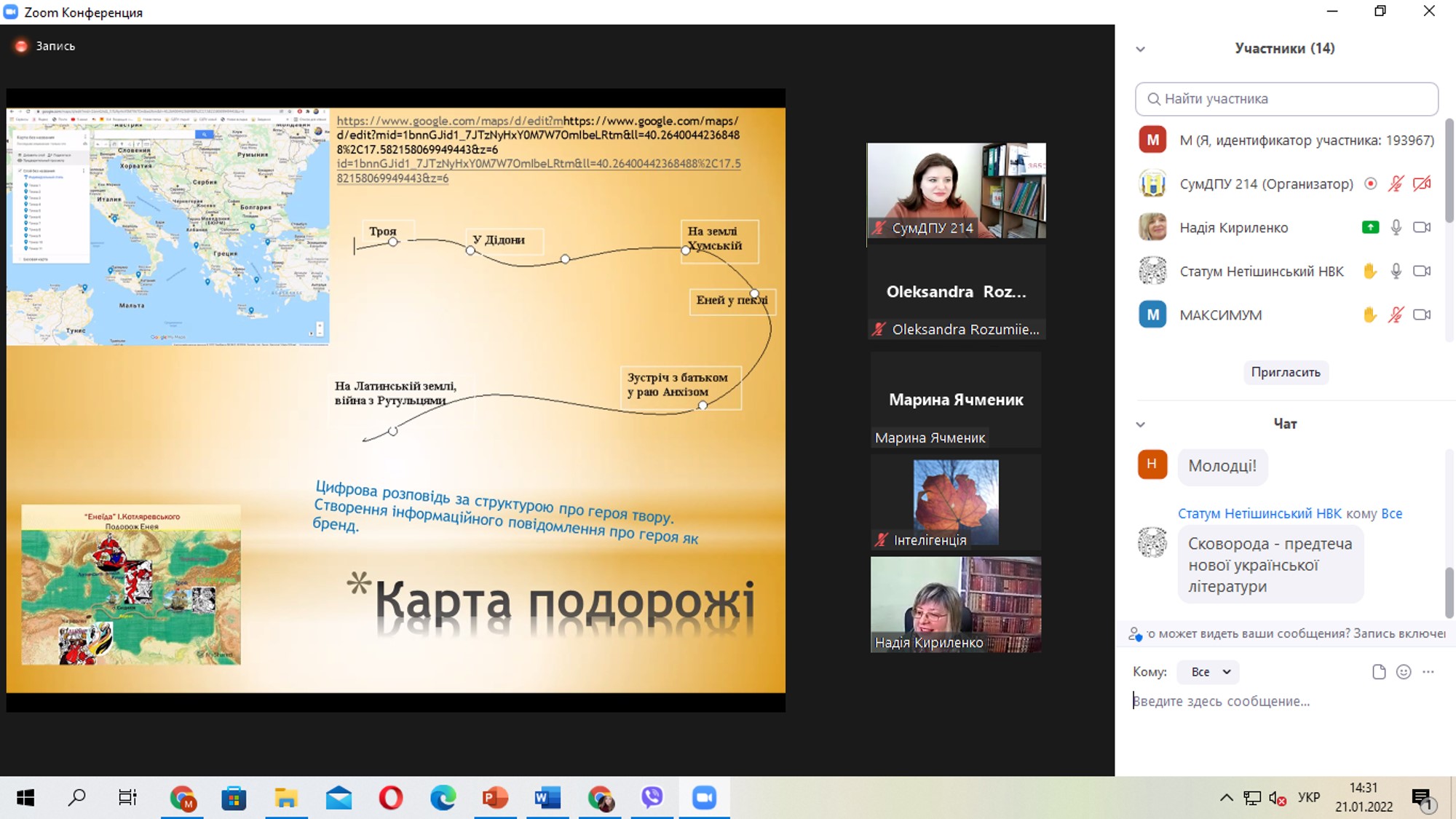1456x819 pixels.
Task: Click the screen share icon next to Надія Кириленко
Action: (x=1370, y=228)
